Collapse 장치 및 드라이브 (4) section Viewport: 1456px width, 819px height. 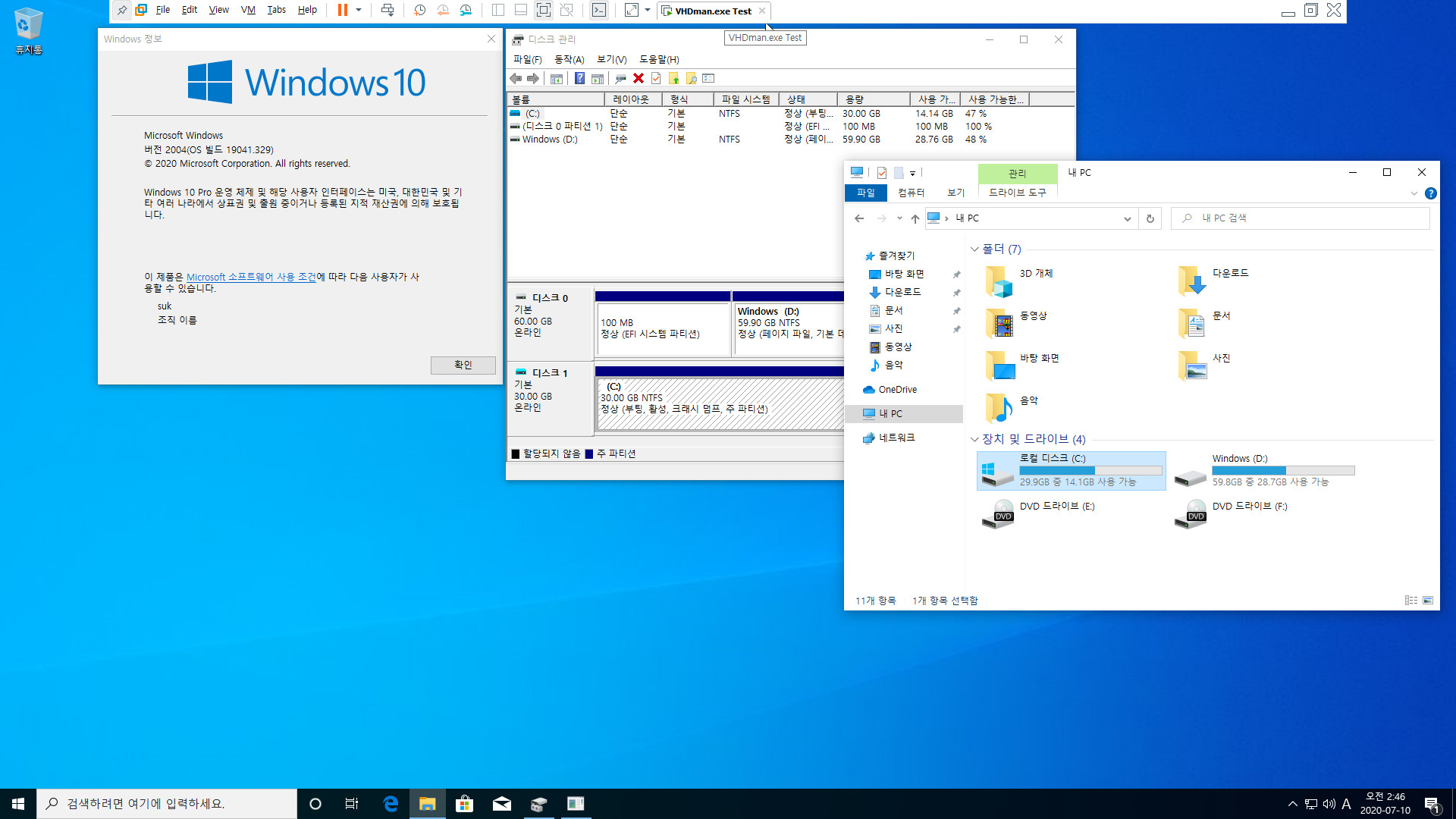pyautogui.click(x=974, y=439)
